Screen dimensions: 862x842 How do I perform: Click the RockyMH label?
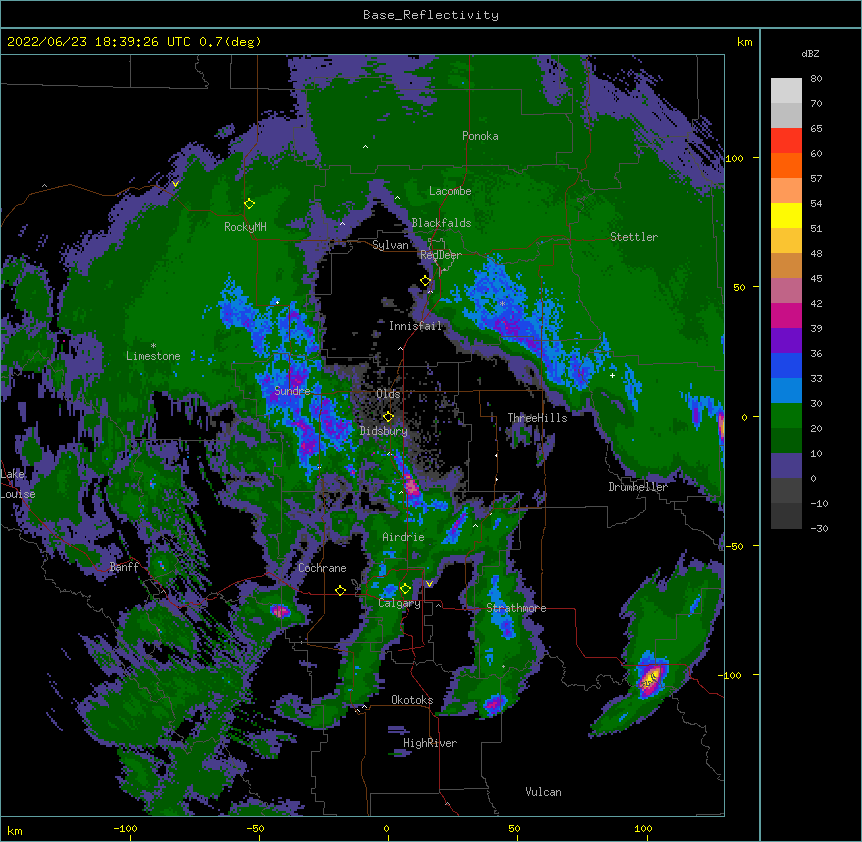point(245,227)
